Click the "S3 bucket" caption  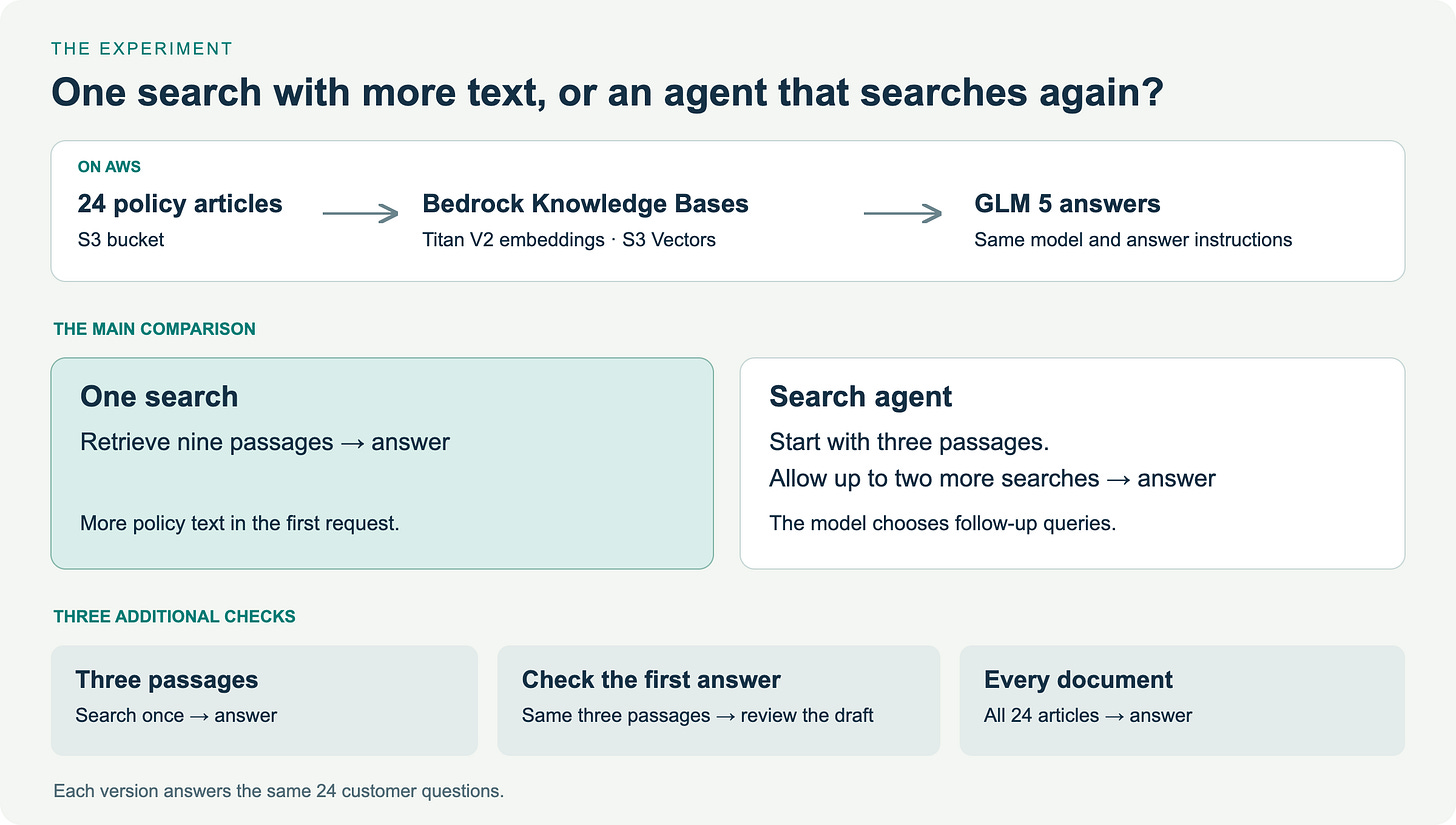coord(121,239)
